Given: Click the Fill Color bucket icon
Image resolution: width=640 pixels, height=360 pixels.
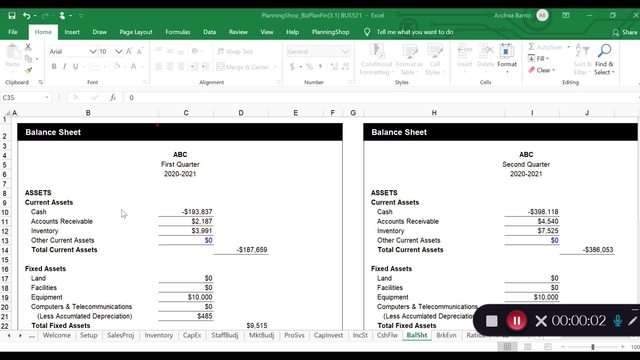Looking at the screenshot, I should [x=117, y=67].
